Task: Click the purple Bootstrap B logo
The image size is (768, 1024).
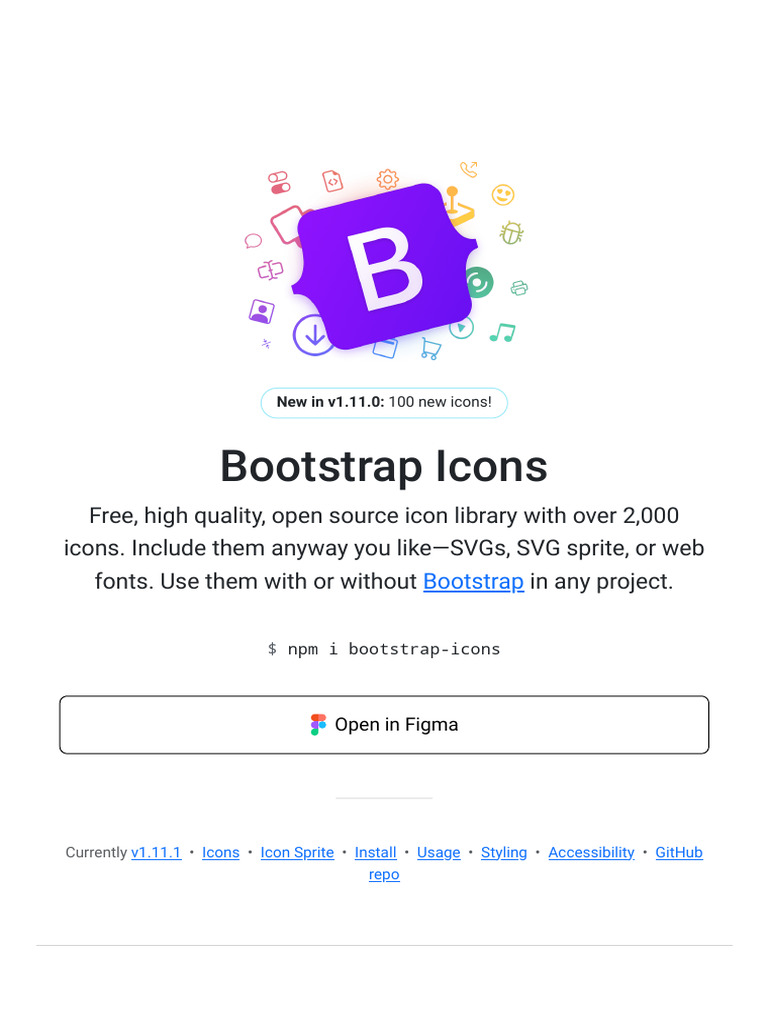Action: click(384, 266)
